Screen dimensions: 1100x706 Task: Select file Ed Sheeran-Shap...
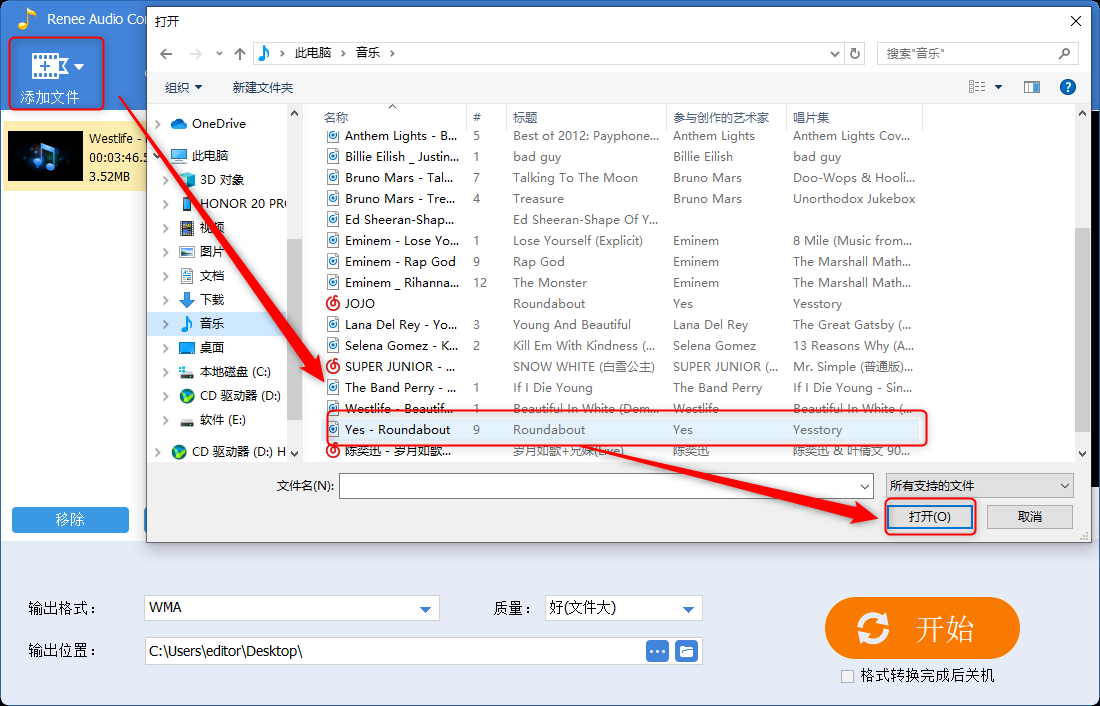pyautogui.click(x=399, y=220)
